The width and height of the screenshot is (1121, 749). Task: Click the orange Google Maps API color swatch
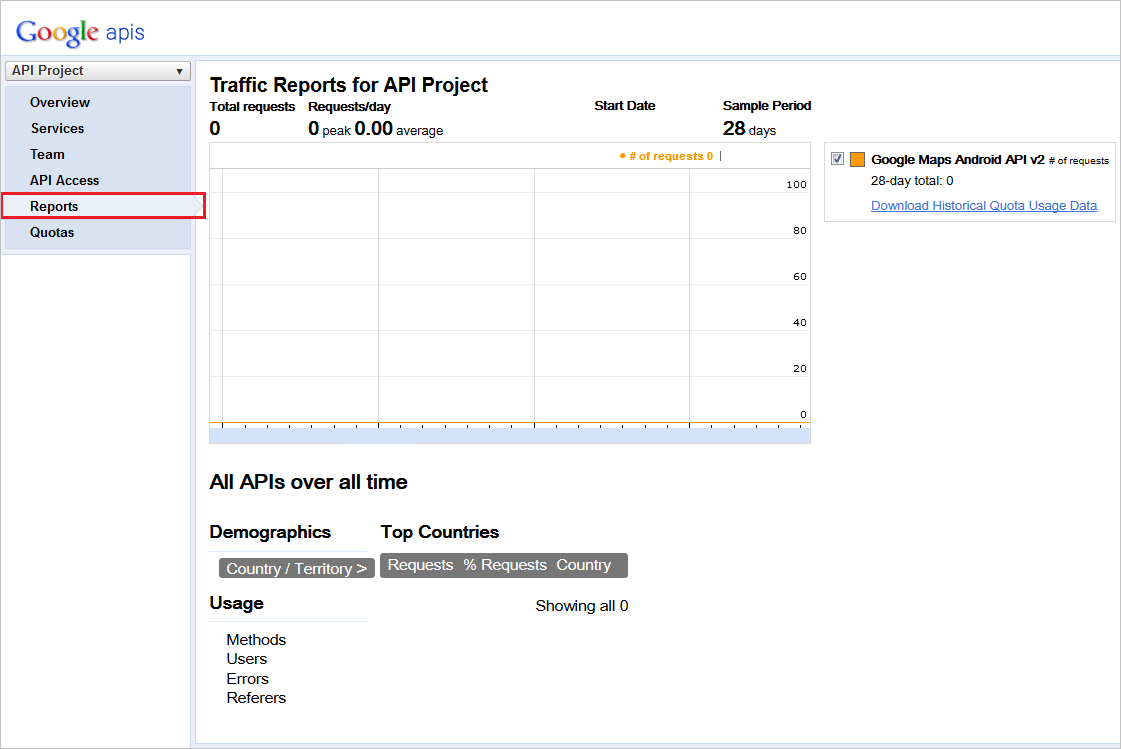point(857,159)
